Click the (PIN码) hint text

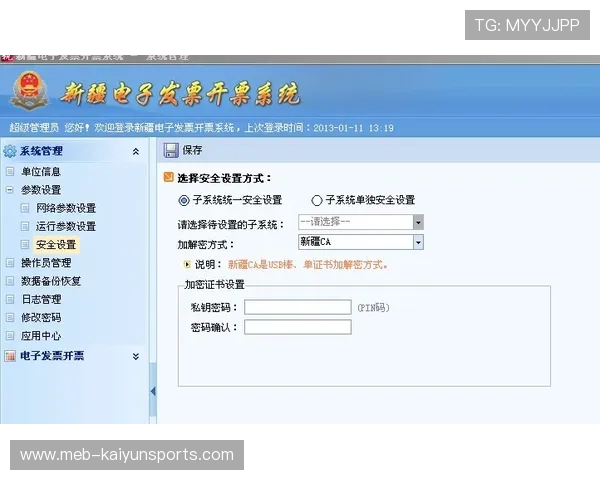tap(373, 308)
